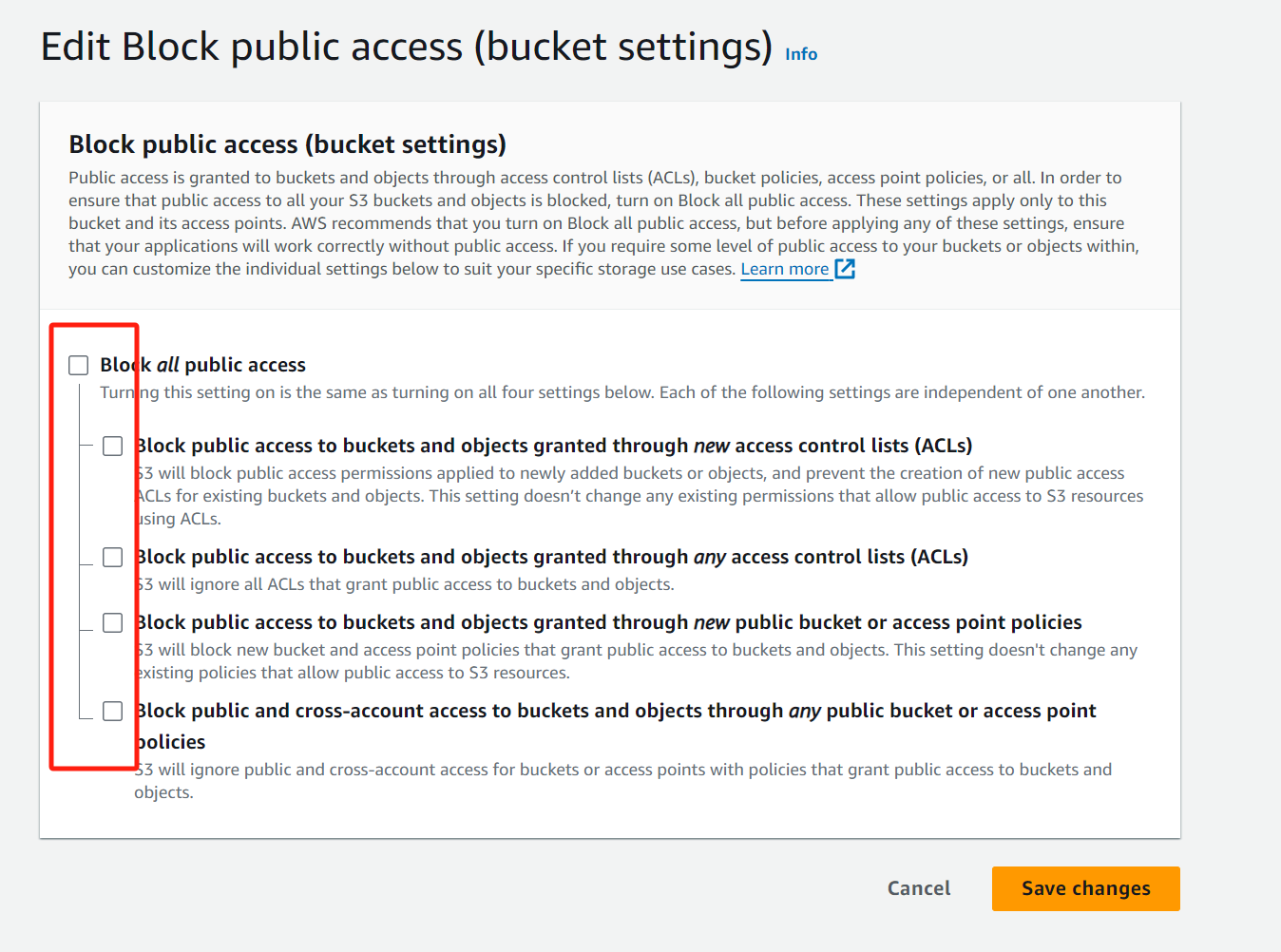Click the Cancel button
This screenshot has height=952, width=1281.
918,888
